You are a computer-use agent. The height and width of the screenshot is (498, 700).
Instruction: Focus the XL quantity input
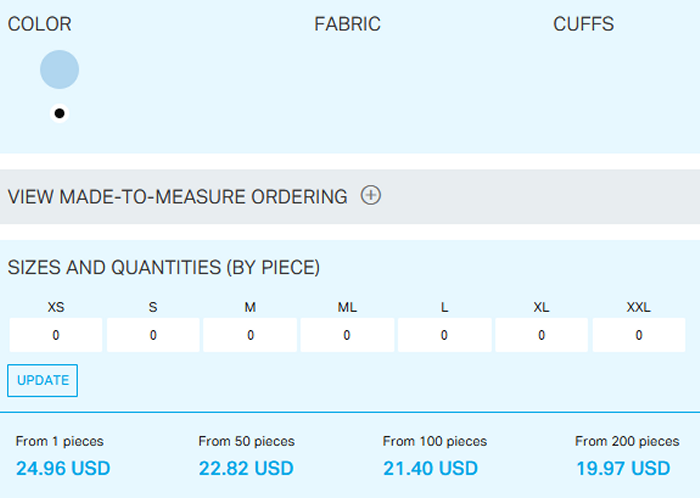541,336
